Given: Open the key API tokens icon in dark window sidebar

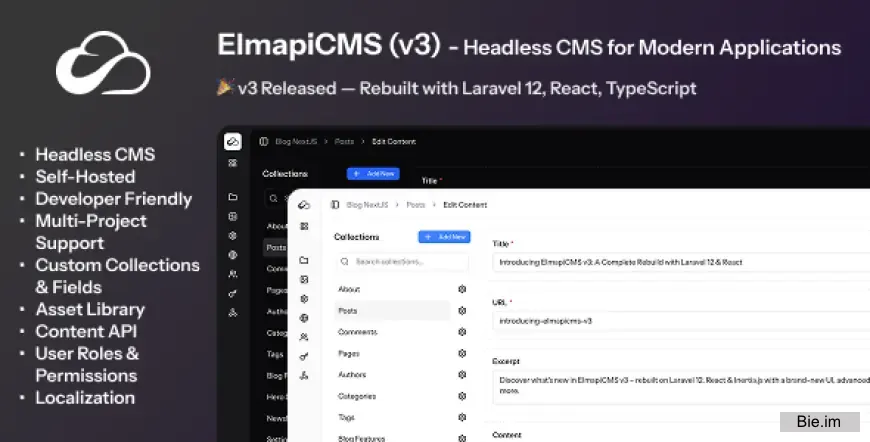Looking at the screenshot, I should tap(233, 293).
